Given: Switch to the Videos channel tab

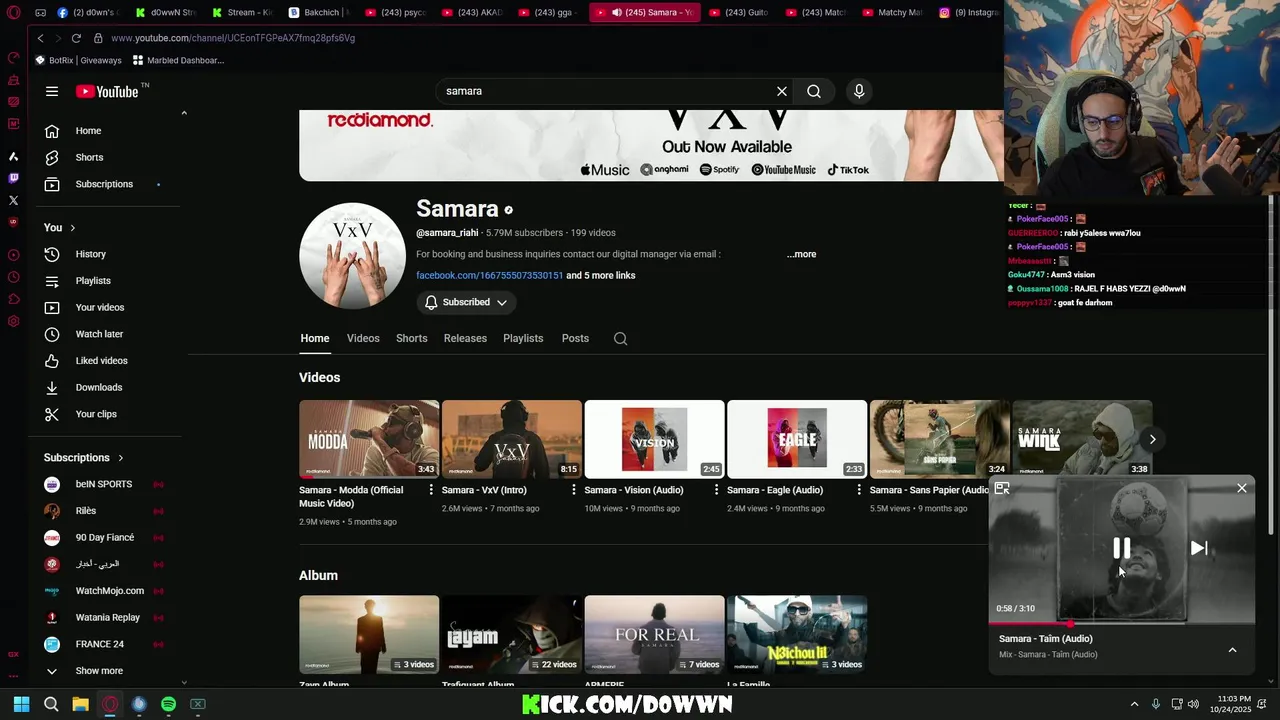Looking at the screenshot, I should point(363,338).
